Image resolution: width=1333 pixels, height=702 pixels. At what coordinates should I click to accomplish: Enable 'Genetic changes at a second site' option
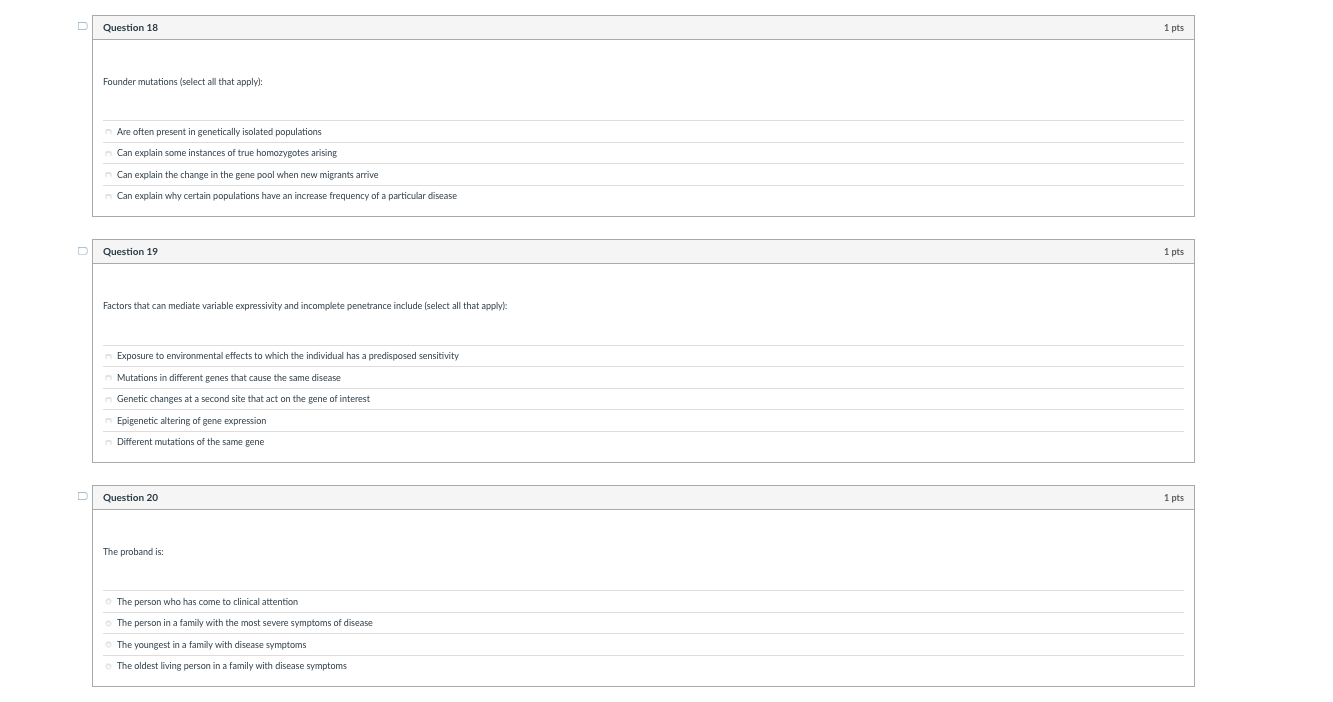pyautogui.click(x=108, y=400)
